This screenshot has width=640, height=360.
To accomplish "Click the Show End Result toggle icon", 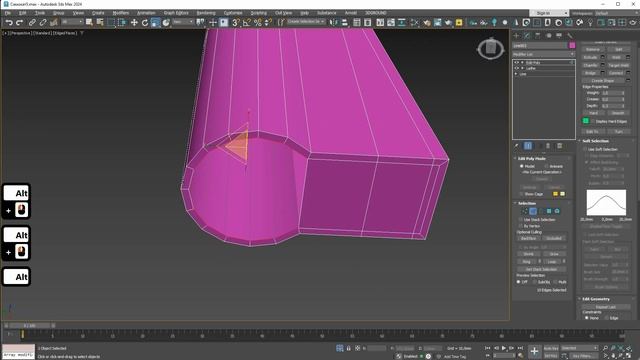I will pos(528,146).
